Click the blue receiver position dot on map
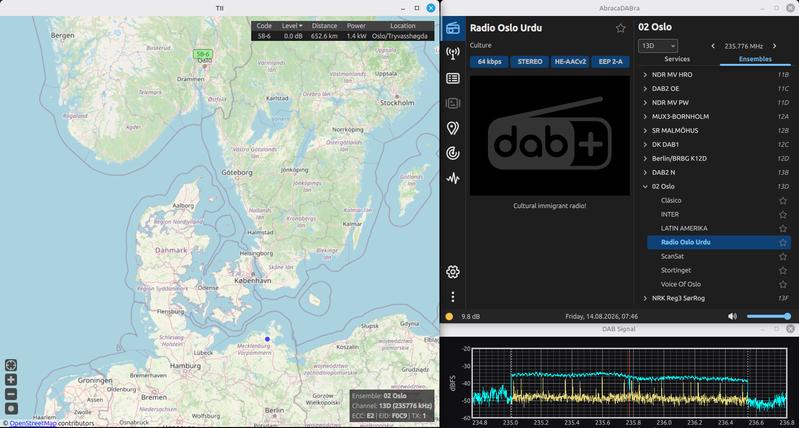This screenshot has height=428, width=799. [268, 339]
